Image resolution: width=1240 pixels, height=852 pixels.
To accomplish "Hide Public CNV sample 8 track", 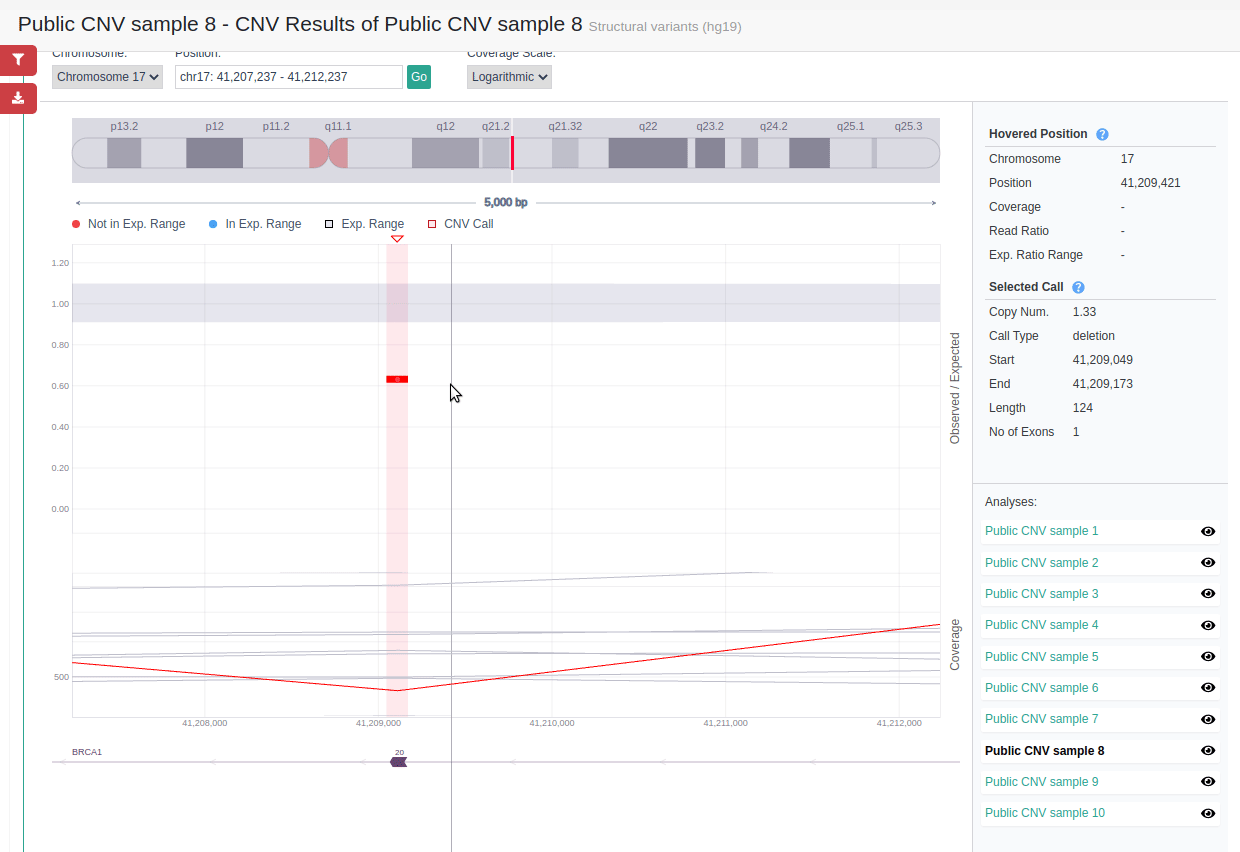I will (x=1208, y=750).
